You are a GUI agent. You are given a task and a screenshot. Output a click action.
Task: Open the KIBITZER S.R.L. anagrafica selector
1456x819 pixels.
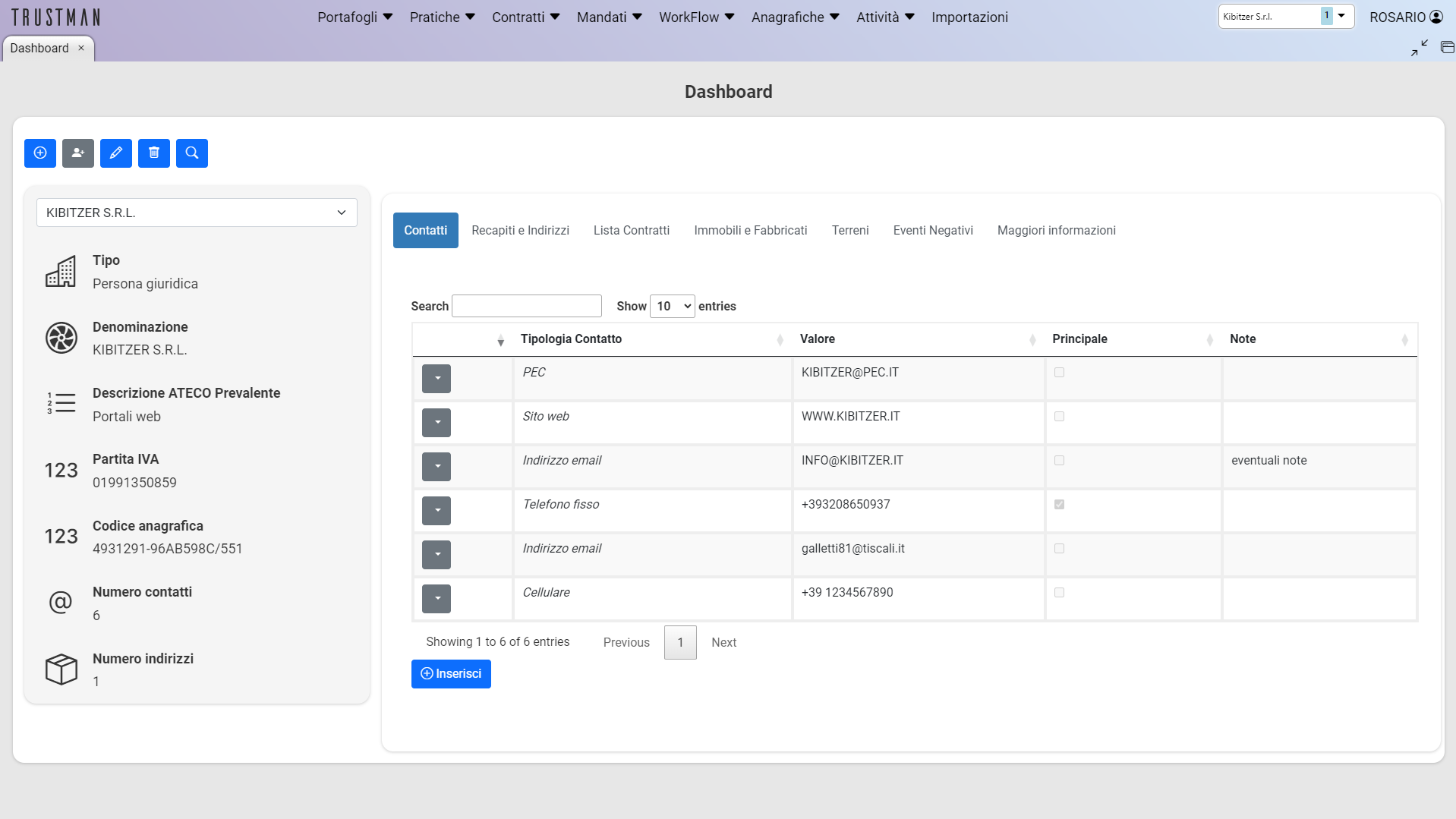tap(197, 213)
